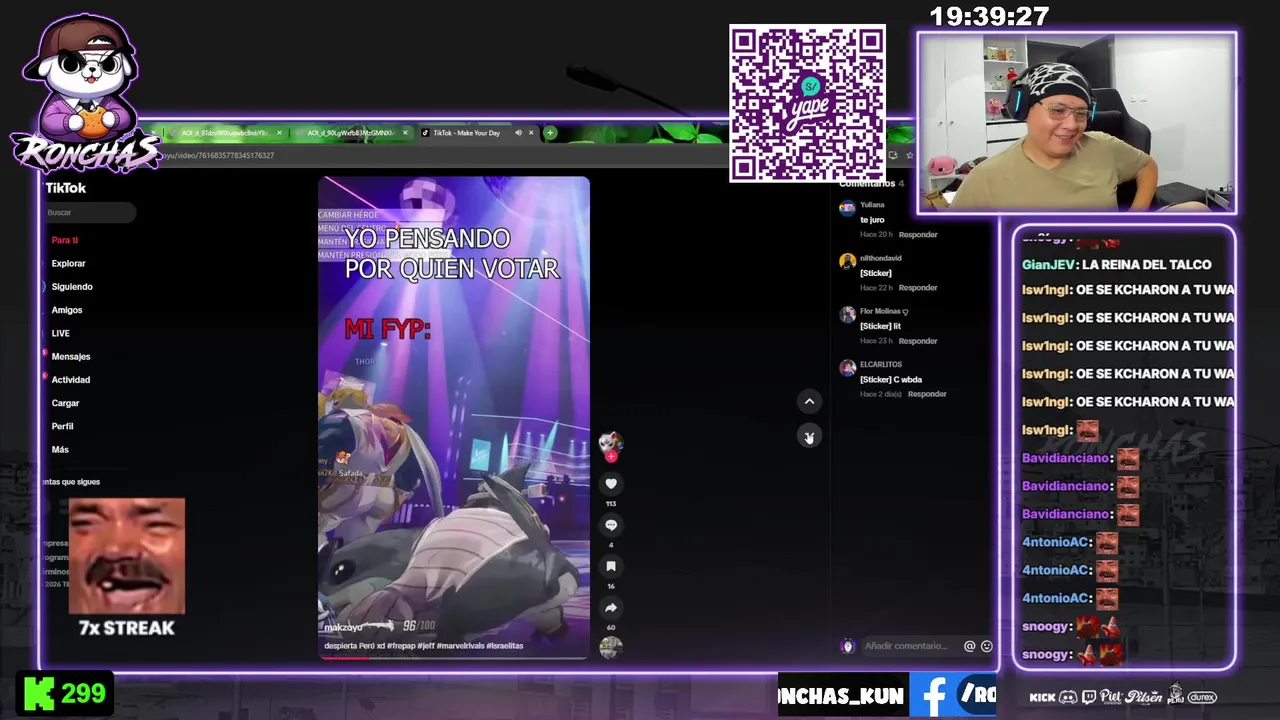The image size is (1280, 720).
Task: Click the Buscar search field in TikTok
Action: click(x=88, y=212)
